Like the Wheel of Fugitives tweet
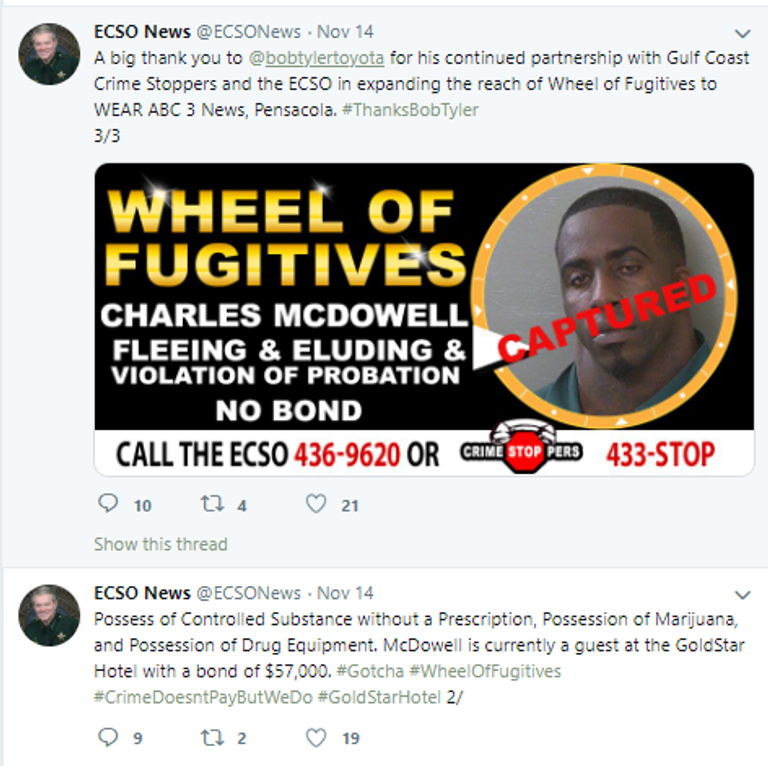The width and height of the screenshot is (768, 766). click(x=316, y=503)
